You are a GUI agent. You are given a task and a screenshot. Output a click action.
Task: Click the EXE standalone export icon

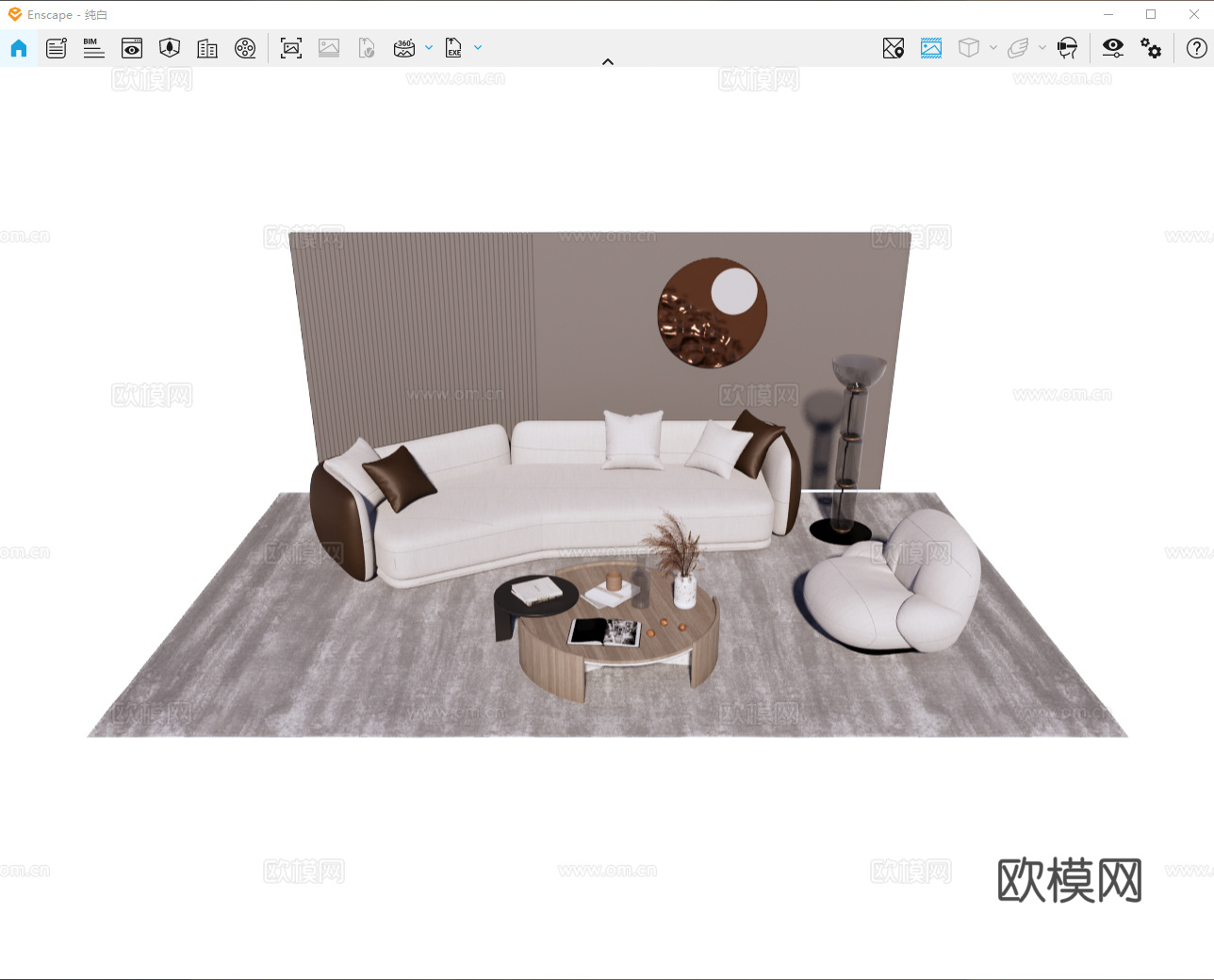[x=453, y=48]
